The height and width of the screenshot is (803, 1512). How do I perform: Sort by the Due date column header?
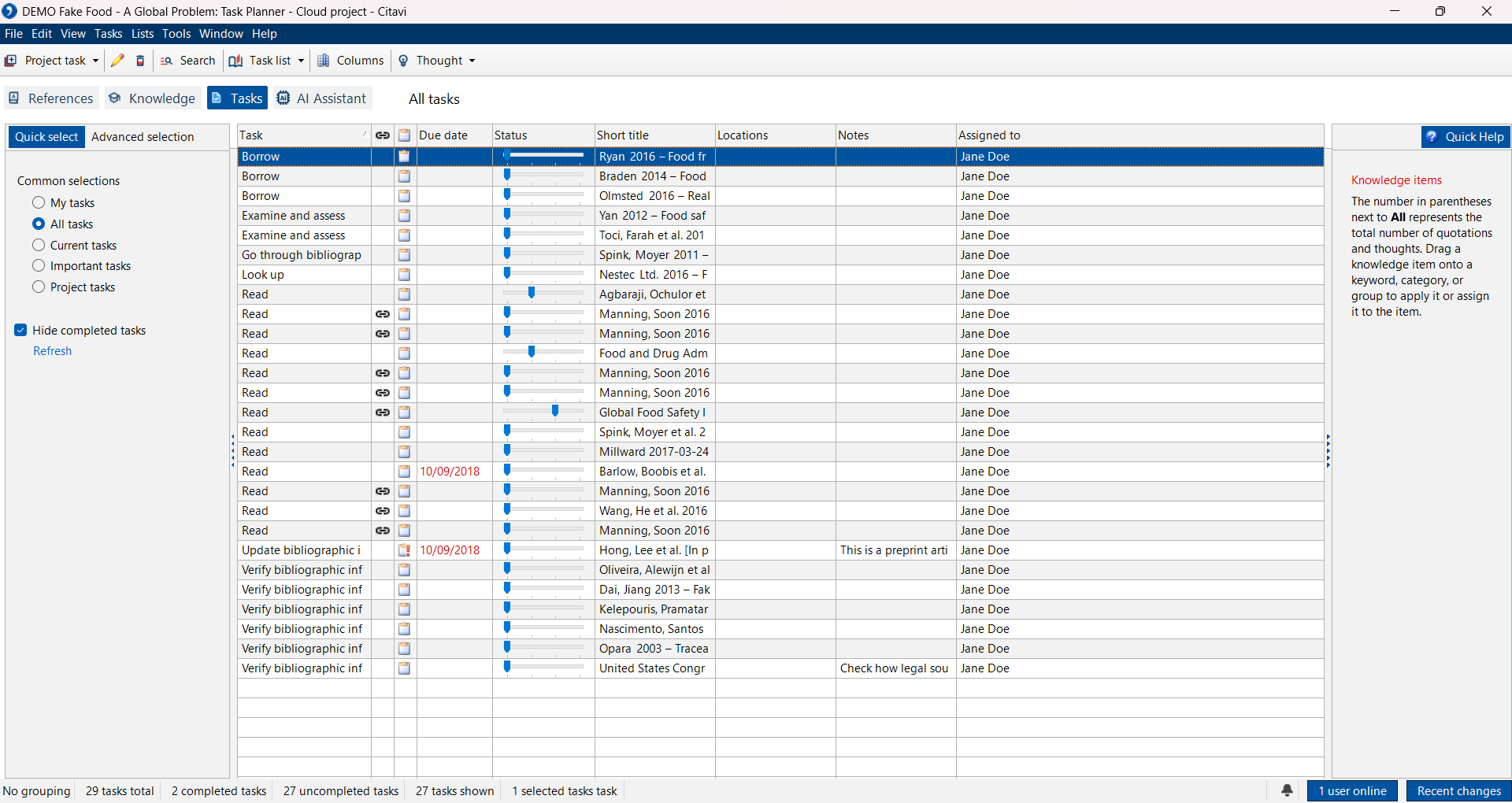[x=443, y=135]
